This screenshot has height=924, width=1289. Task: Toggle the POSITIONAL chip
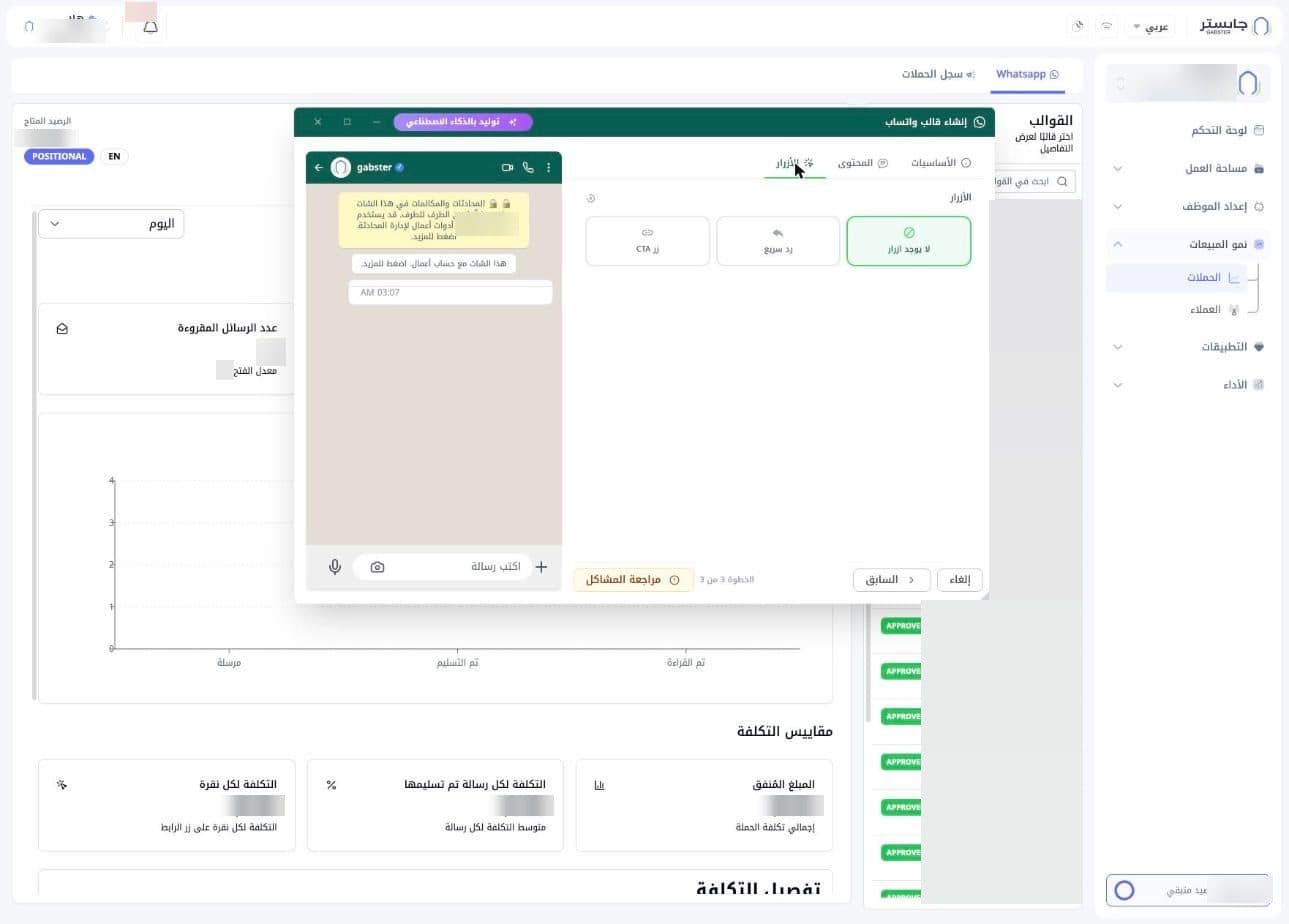tap(59, 156)
